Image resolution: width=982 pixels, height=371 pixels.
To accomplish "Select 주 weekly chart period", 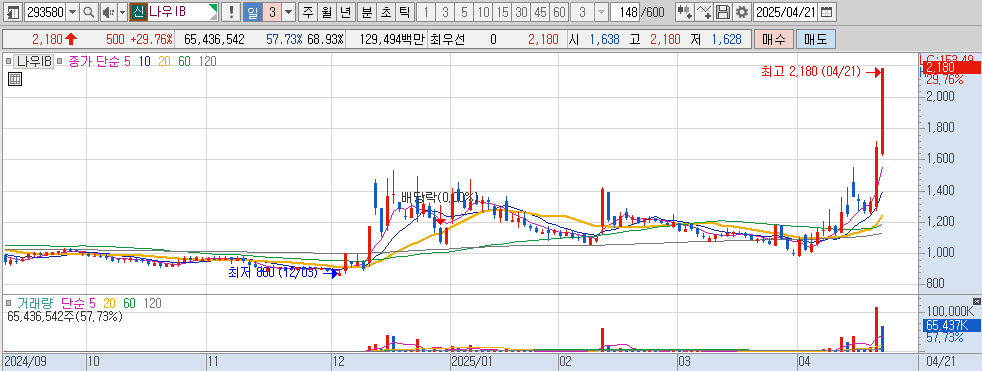I will pos(307,11).
